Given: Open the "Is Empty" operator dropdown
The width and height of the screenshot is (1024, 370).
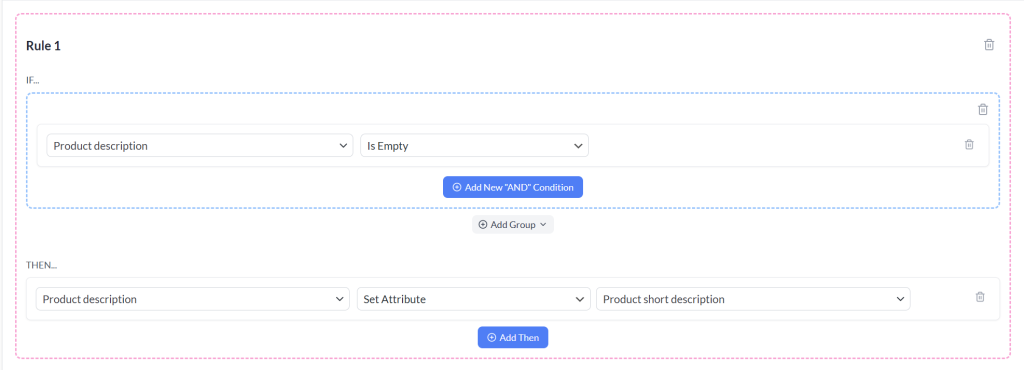Looking at the screenshot, I should [x=474, y=146].
